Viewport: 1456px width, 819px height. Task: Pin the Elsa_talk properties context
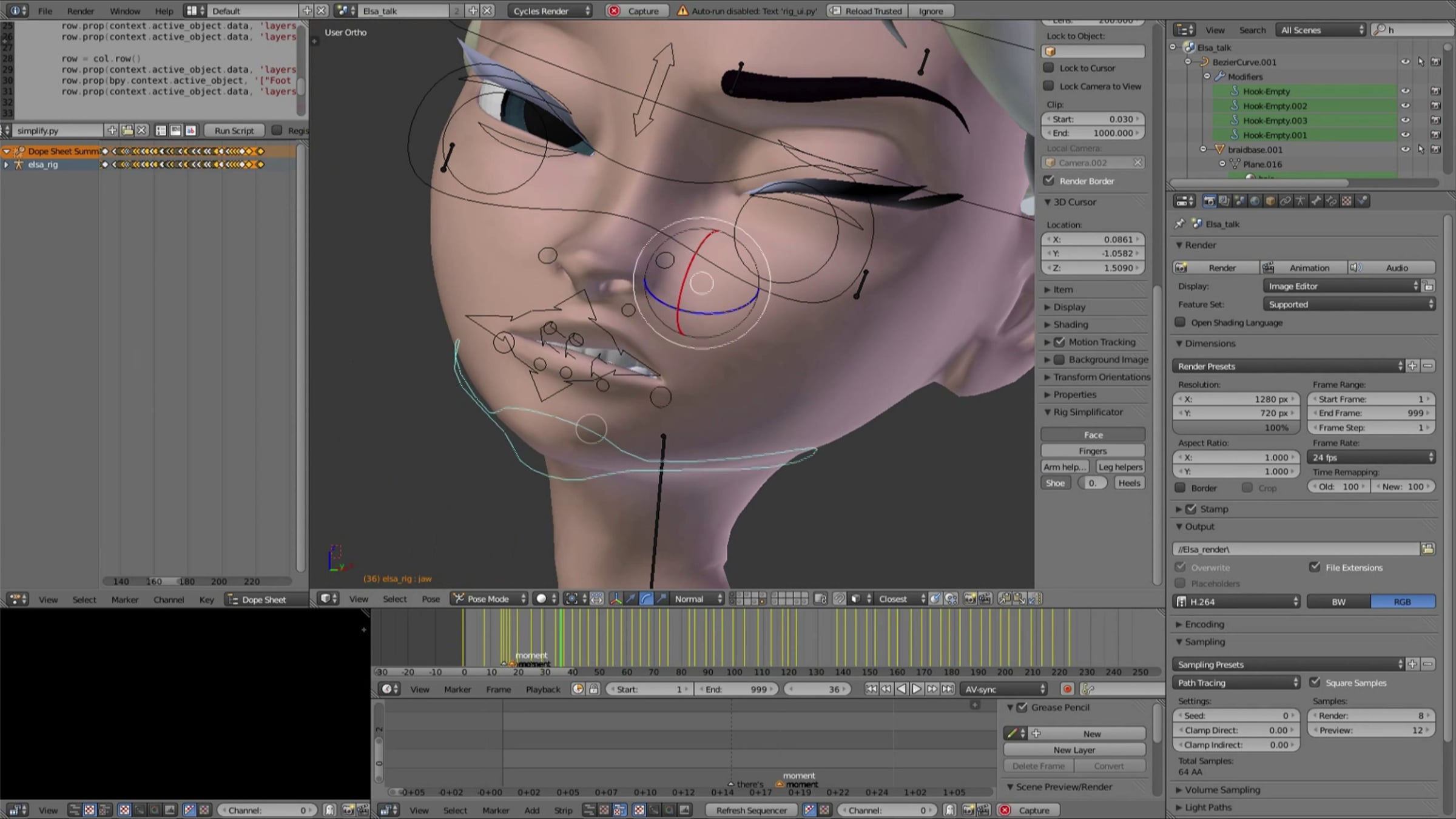pyautogui.click(x=1179, y=224)
